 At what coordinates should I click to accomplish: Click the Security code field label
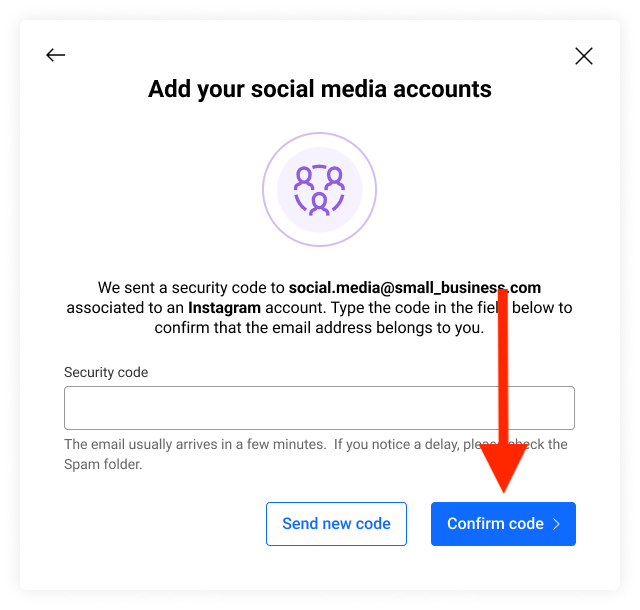pyautogui.click(x=106, y=372)
